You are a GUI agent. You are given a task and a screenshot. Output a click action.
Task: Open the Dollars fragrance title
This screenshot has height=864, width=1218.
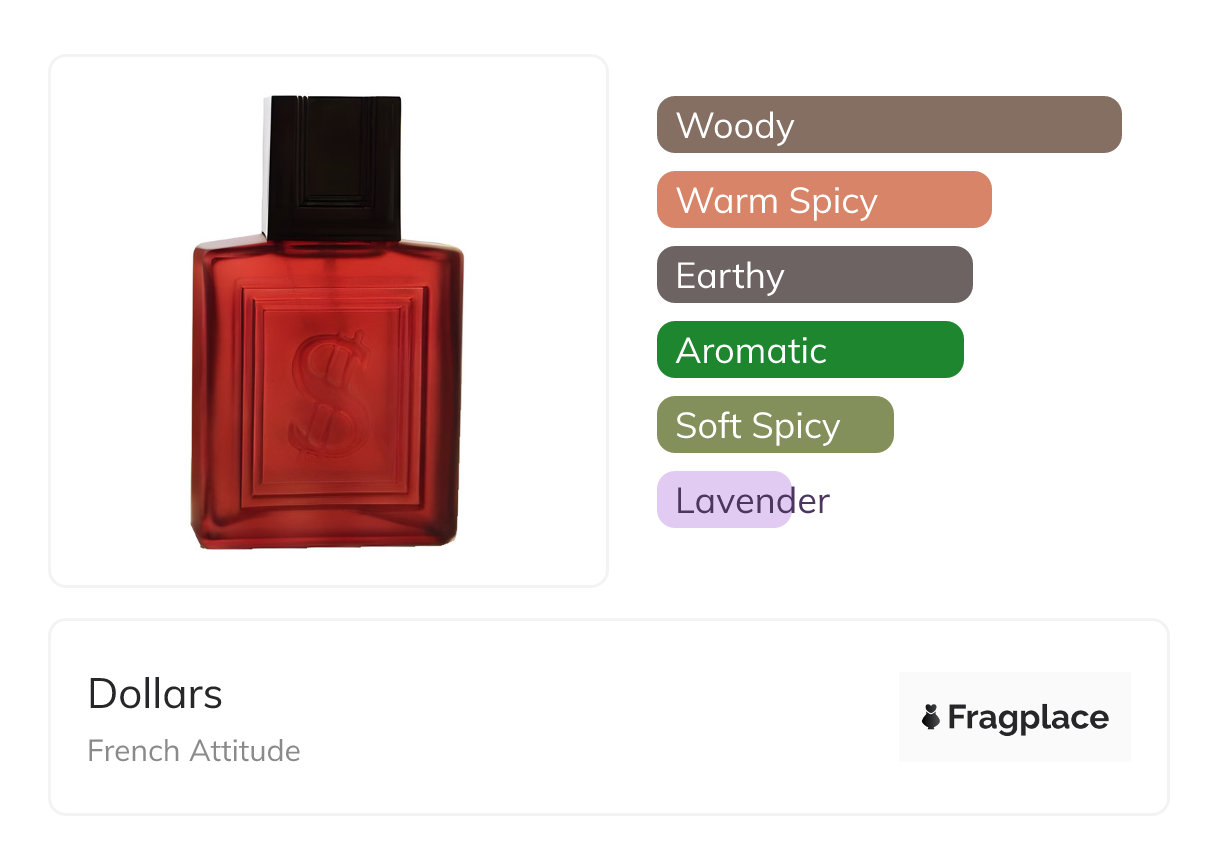point(155,694)
